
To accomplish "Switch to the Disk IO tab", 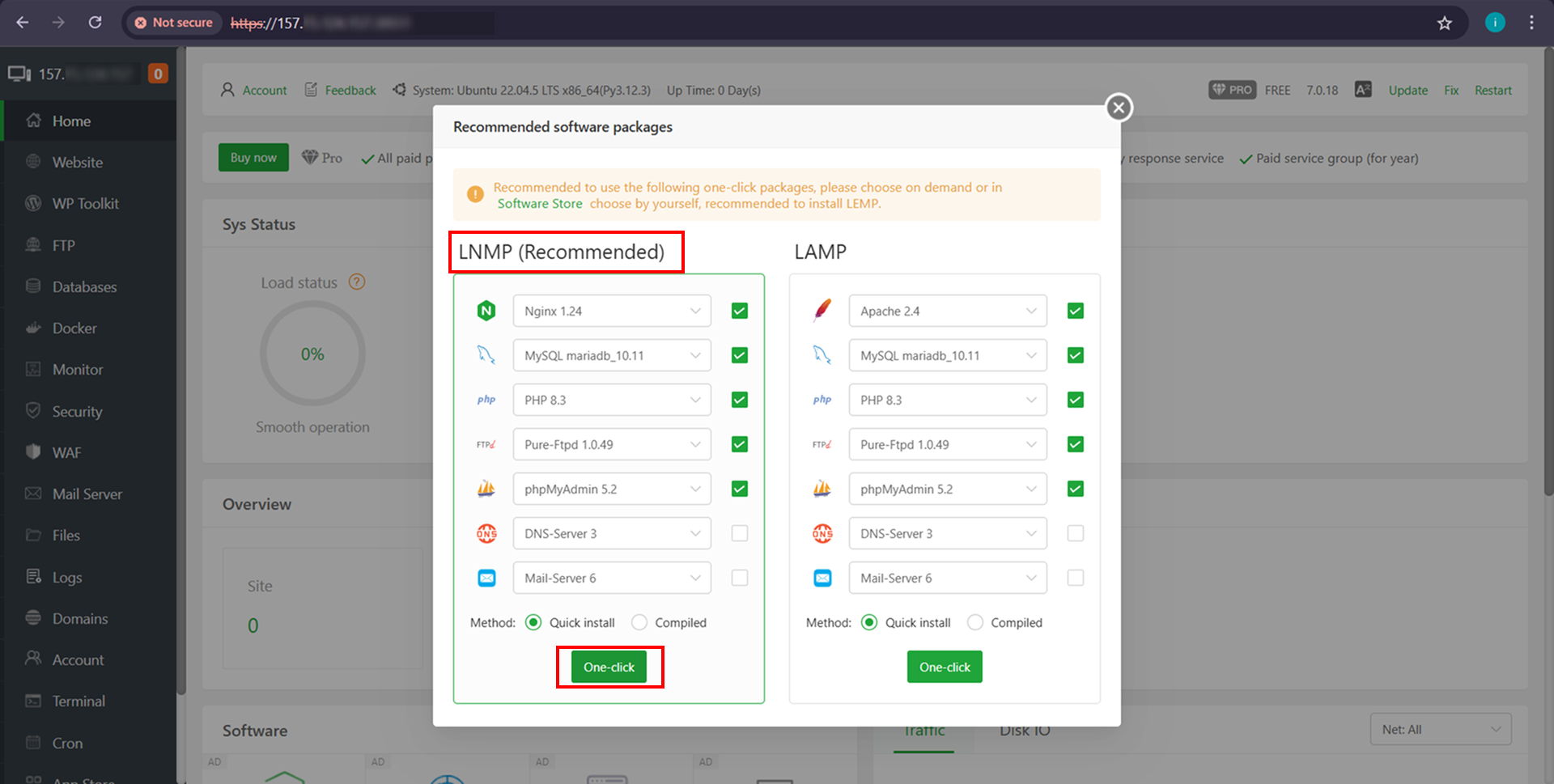I will pyautogui.click(x=1024, y=730).
